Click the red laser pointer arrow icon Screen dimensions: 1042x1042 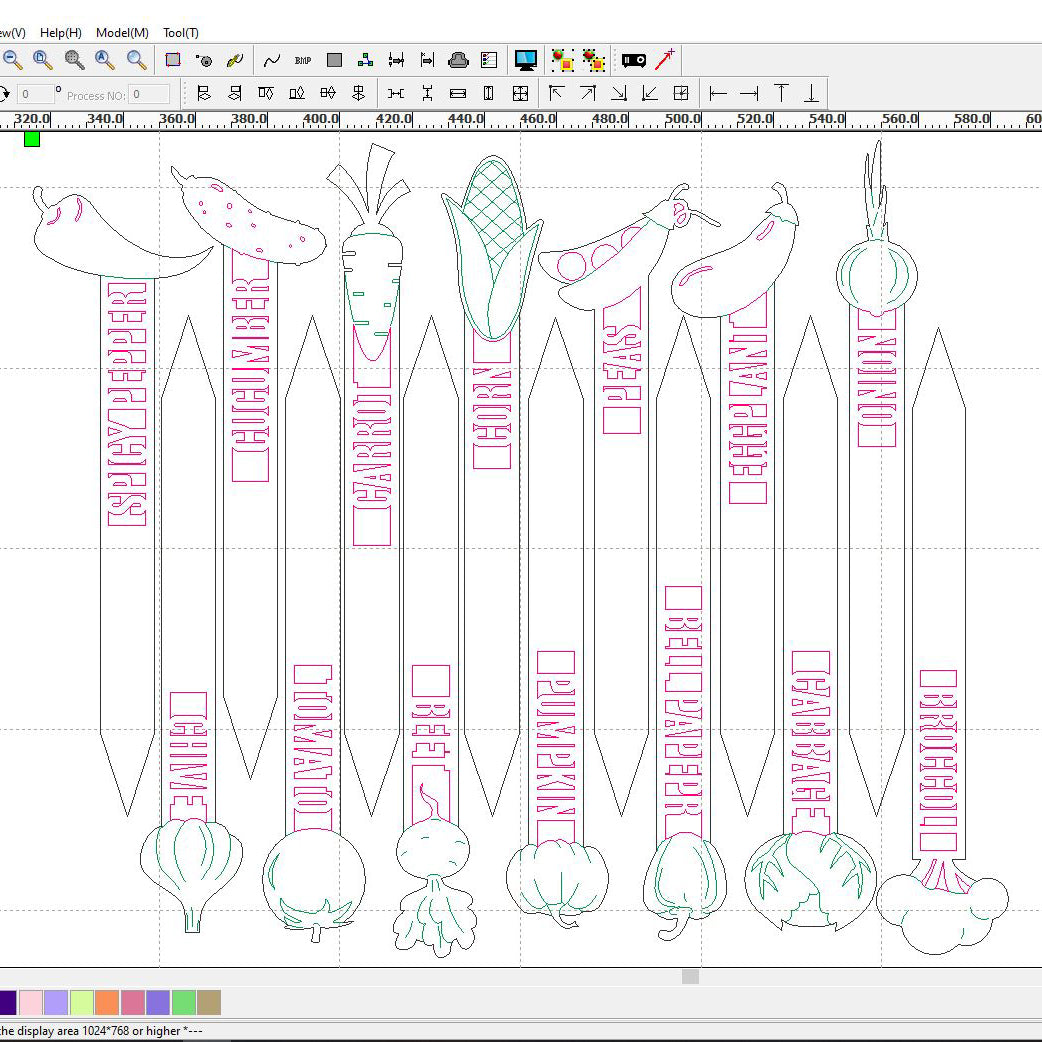[665, 59]
